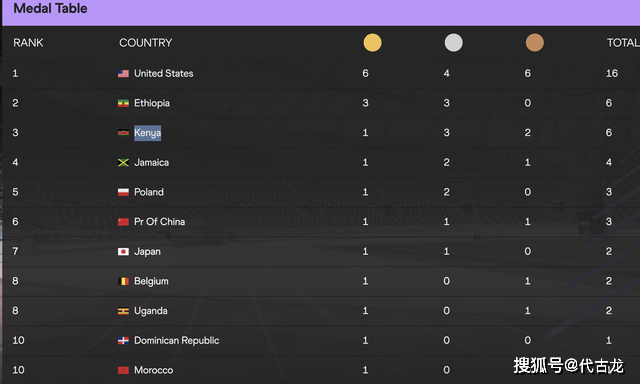640x384 pixels.
Task: Open the Uganda country link
Action: (x=151, y=311)
